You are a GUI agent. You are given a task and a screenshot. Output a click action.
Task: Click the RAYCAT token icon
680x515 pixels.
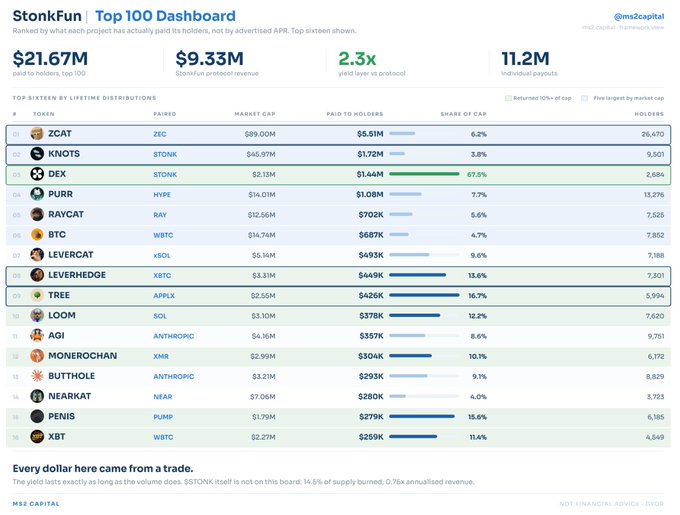[x=37, y=214]
